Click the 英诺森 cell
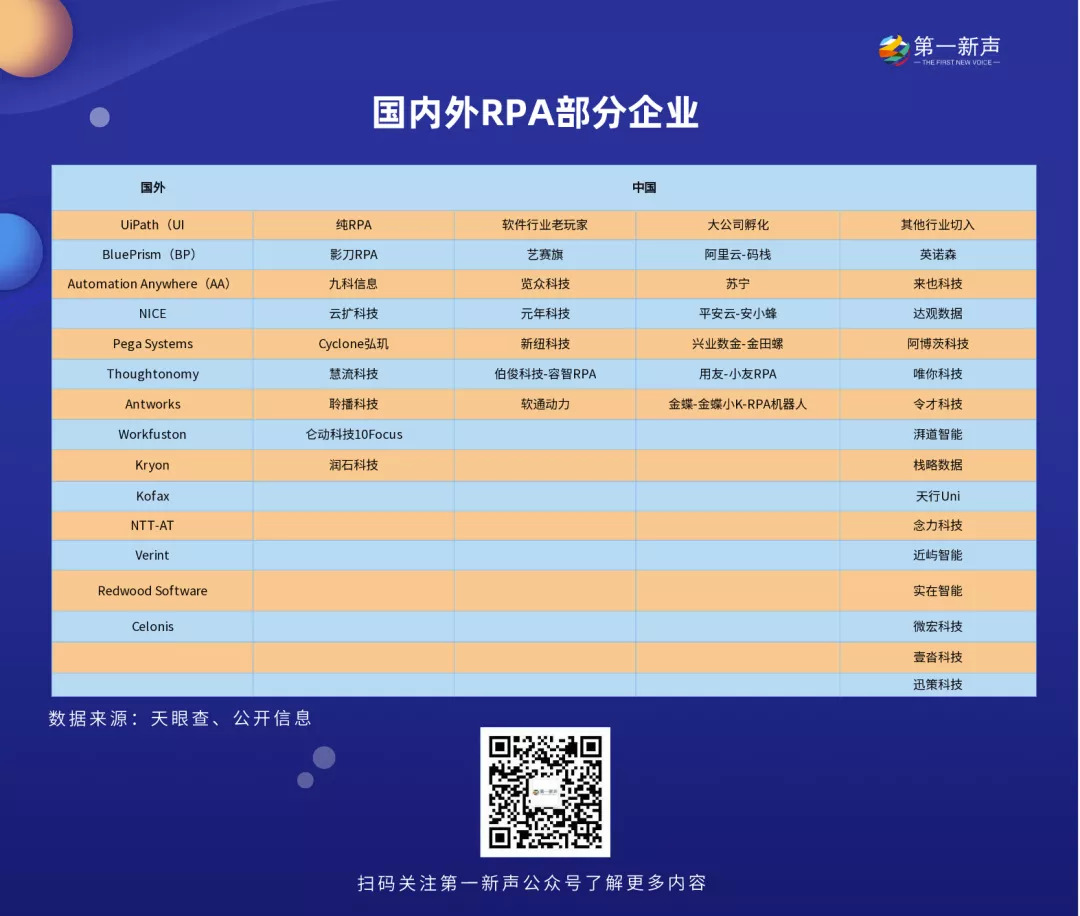Screen dimensions: 1080x916 pyautogui.click(x=937, y=254)
